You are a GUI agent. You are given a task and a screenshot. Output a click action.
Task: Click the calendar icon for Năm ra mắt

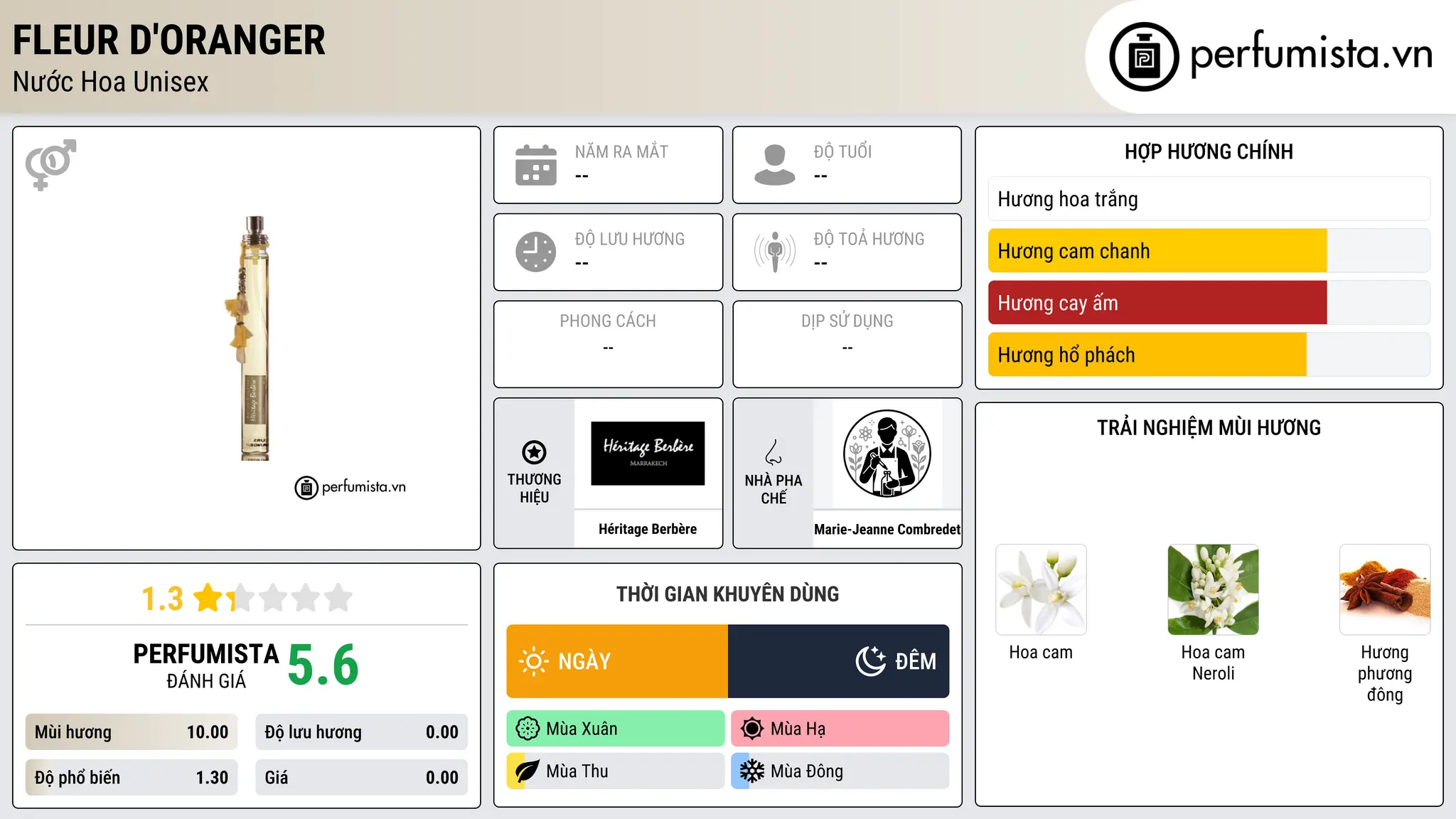536,165
